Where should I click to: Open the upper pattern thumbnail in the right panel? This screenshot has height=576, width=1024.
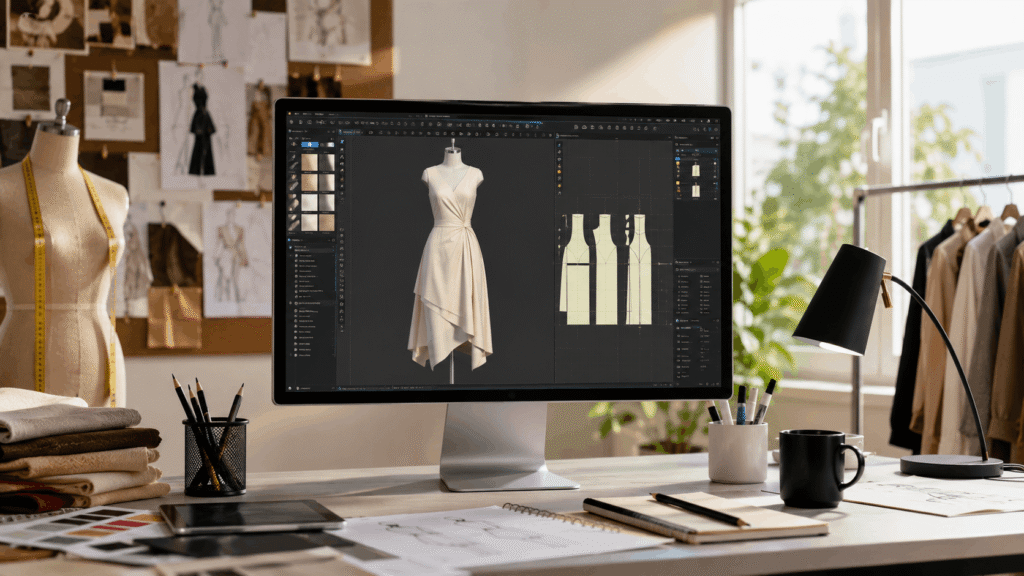696,170
